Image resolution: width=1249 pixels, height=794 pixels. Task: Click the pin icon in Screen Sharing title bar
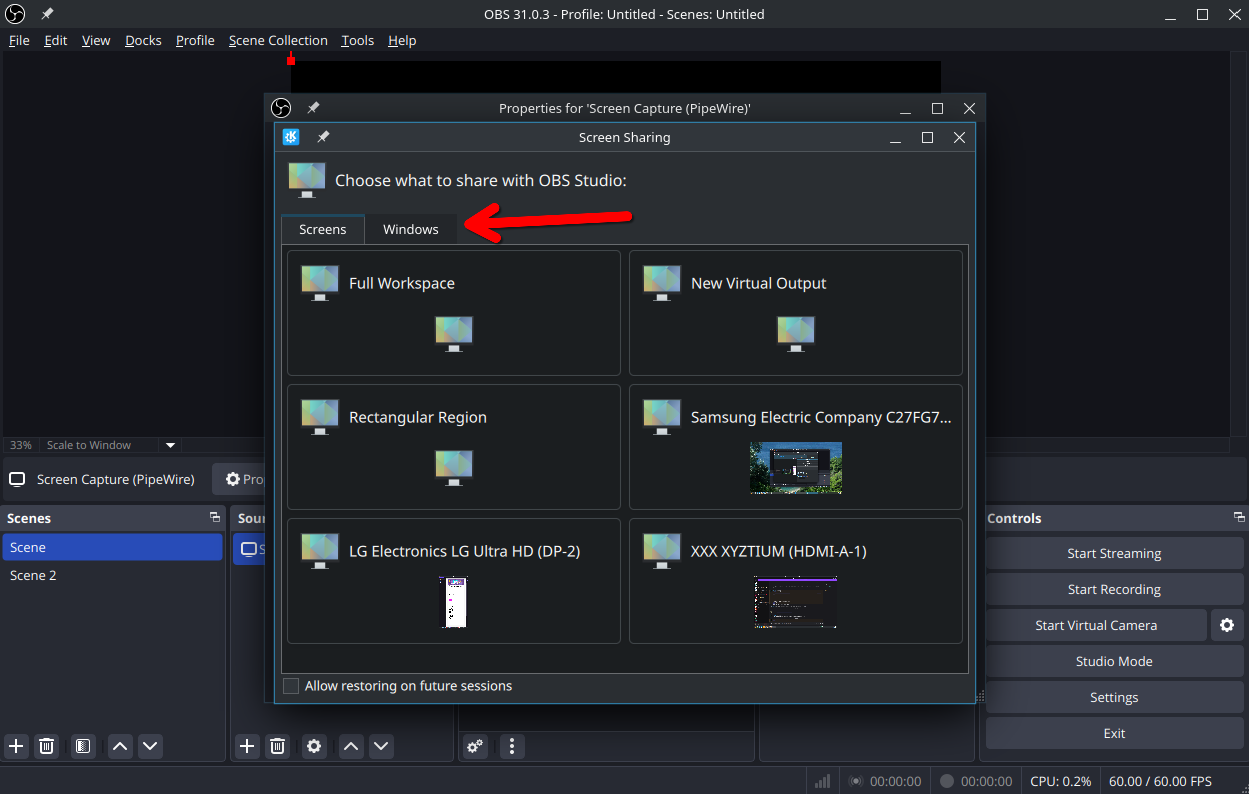(x=323, y=138)
